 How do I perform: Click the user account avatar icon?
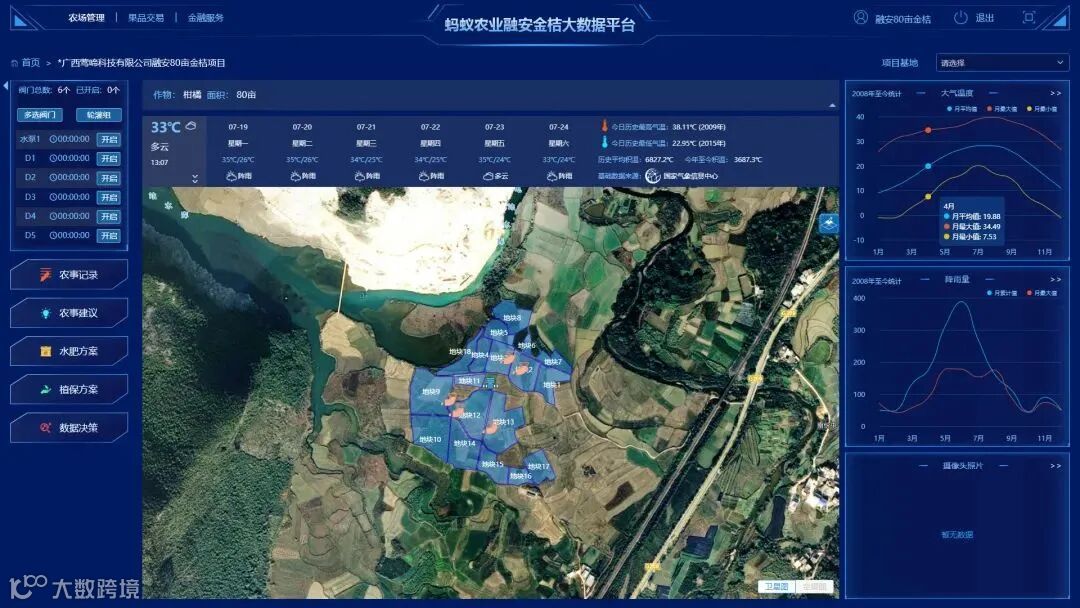(x=860, y=18)
